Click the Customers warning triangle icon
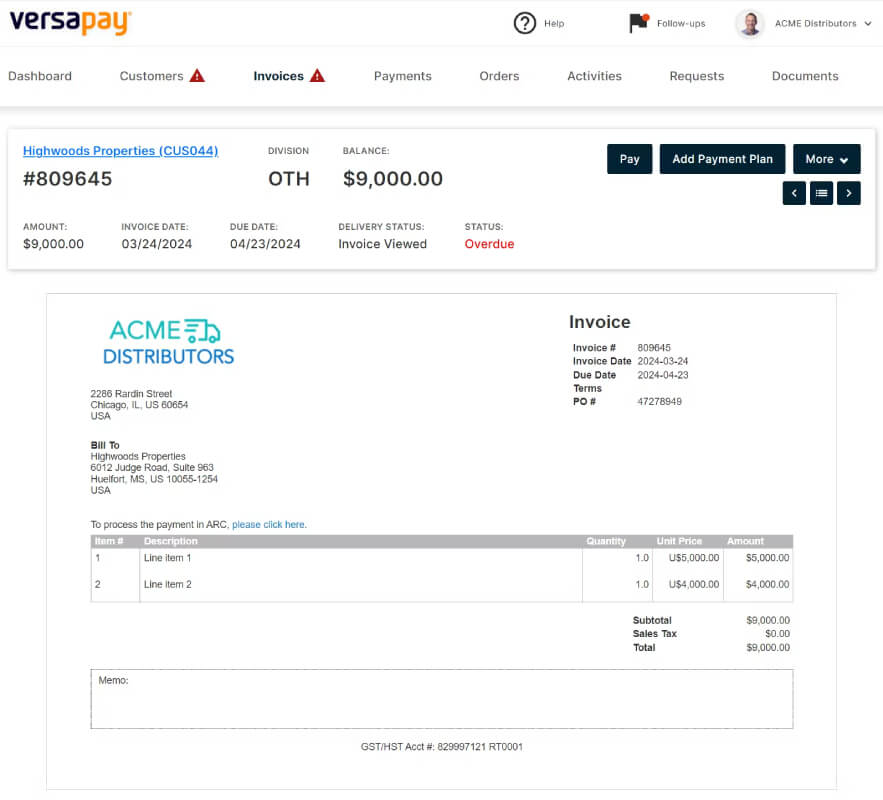Image resolution: width=883 pixels, height=800 pixels. 197,75
